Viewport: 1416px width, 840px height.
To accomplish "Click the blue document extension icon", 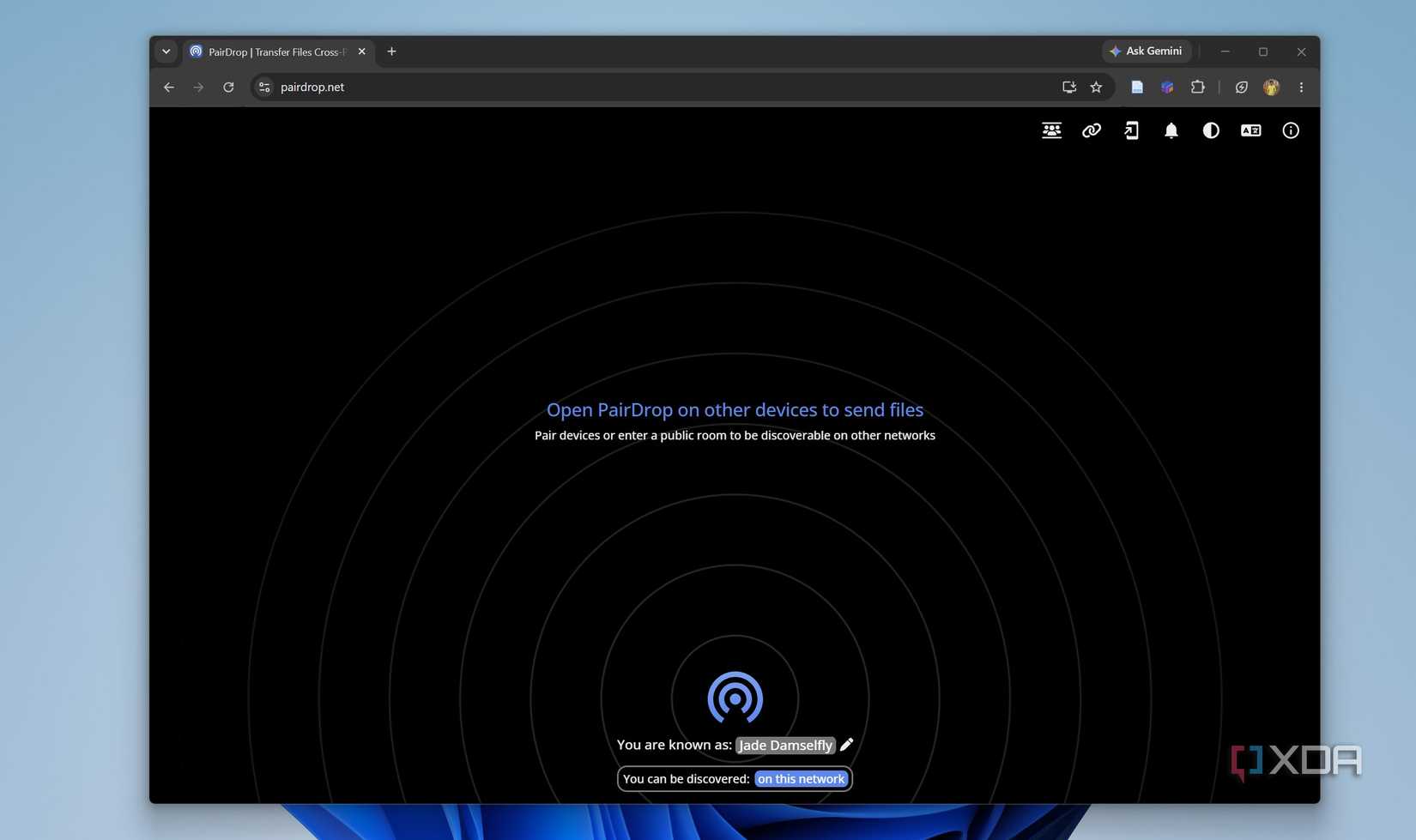I will pos(1137,87).
